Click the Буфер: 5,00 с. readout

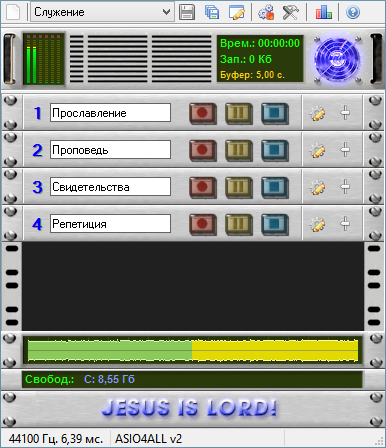point(252,75)
